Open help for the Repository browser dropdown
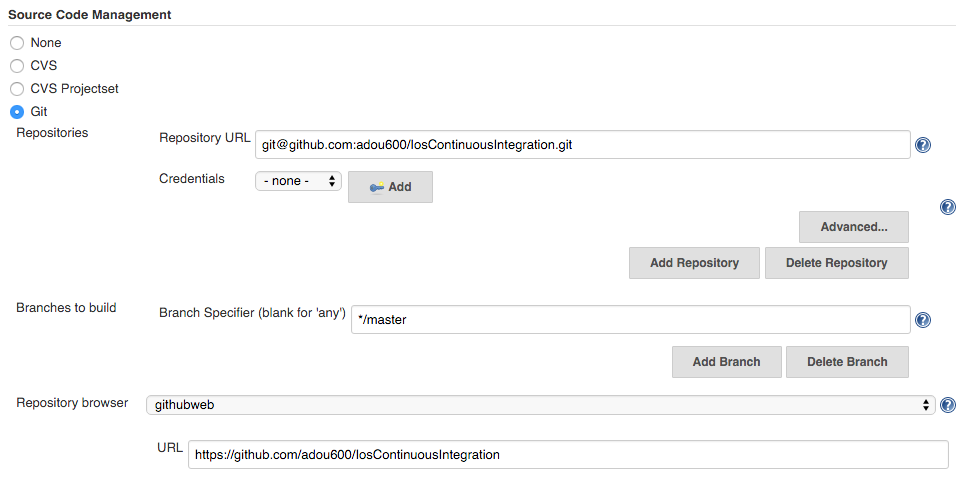Viewport: 965px width, 478px height. tap(948, 405)
